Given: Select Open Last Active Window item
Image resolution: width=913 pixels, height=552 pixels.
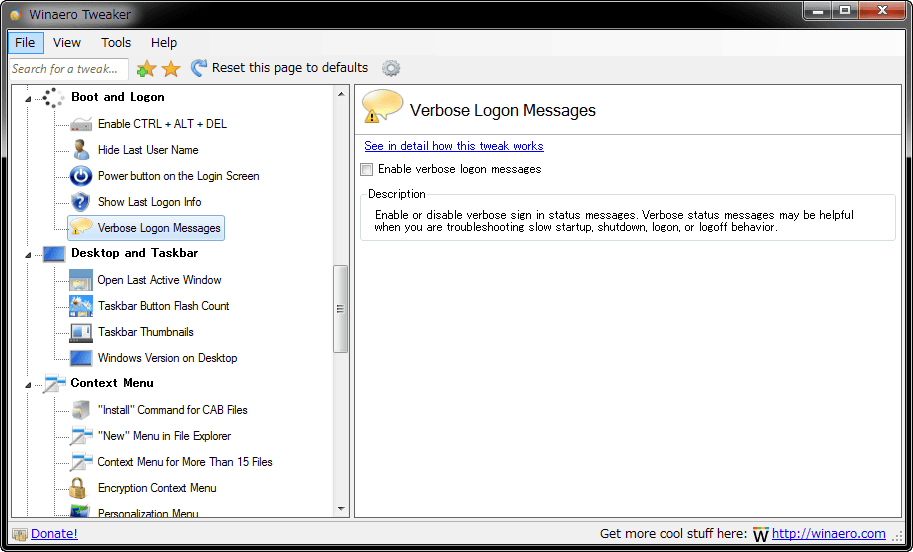Looking at the screenshot, I should [160, 280].
